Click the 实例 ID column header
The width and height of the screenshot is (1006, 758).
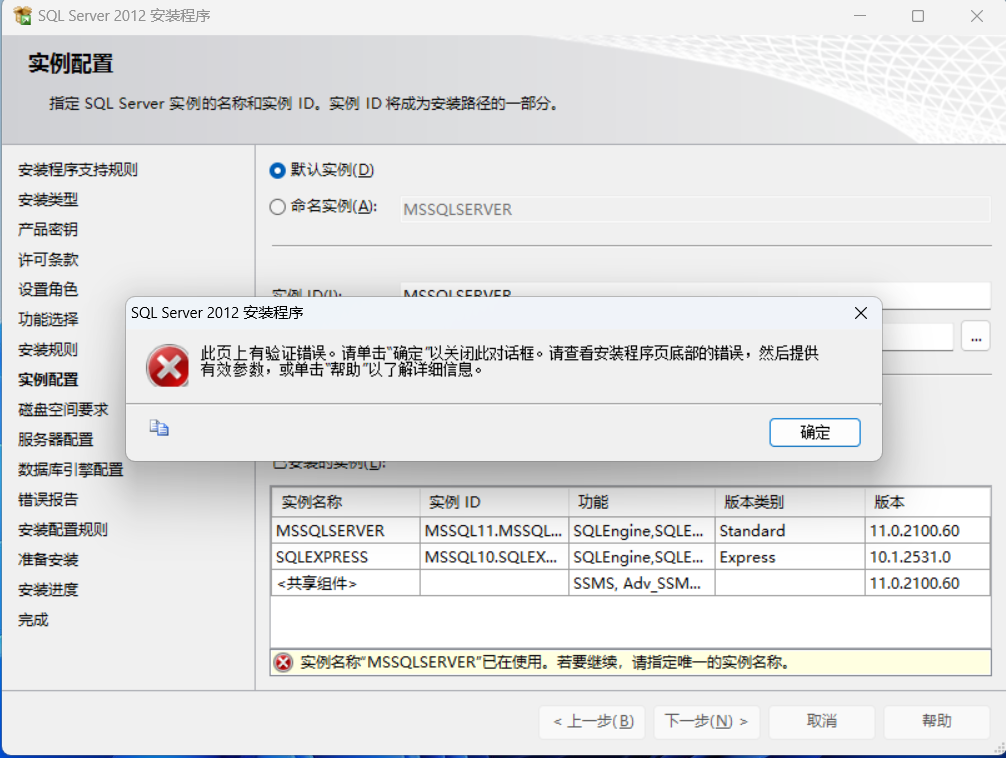point(495,502)
